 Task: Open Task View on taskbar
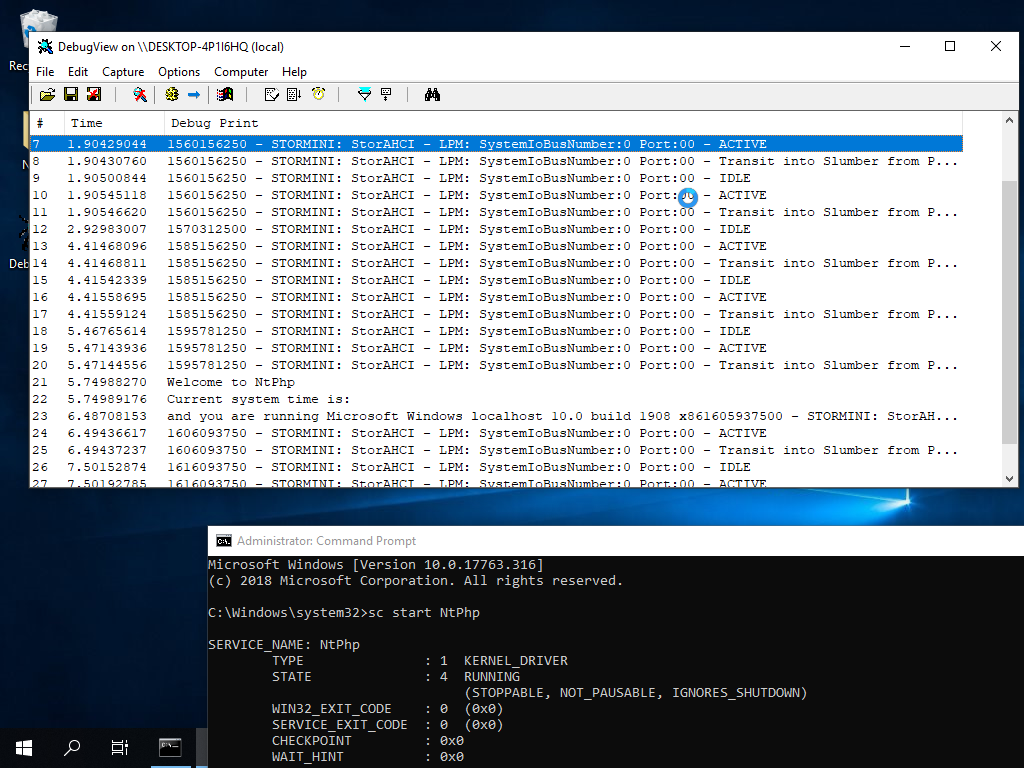click(x=120, y=747)
